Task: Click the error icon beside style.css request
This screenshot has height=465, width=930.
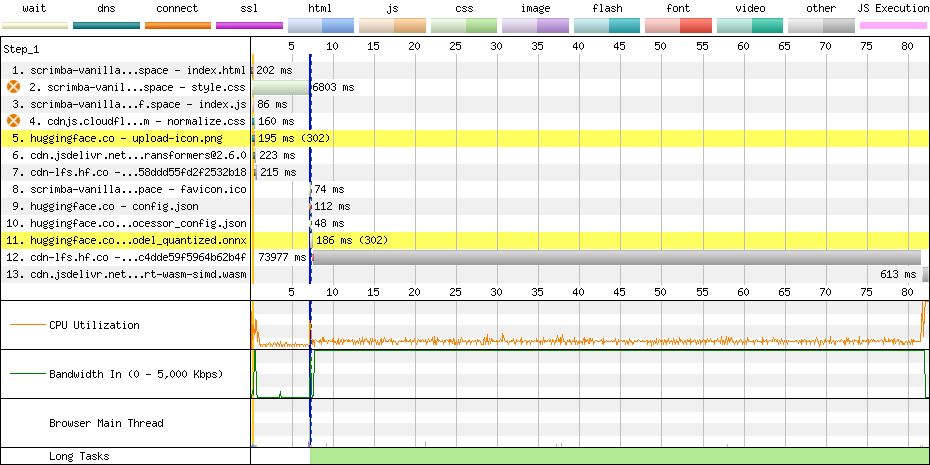Action: [x=14, y=88]
